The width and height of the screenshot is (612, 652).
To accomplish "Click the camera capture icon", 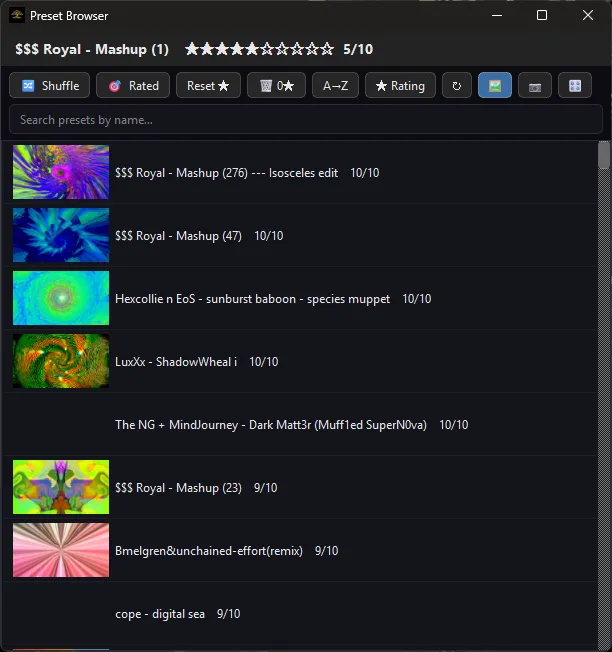I will click(535, 86).
